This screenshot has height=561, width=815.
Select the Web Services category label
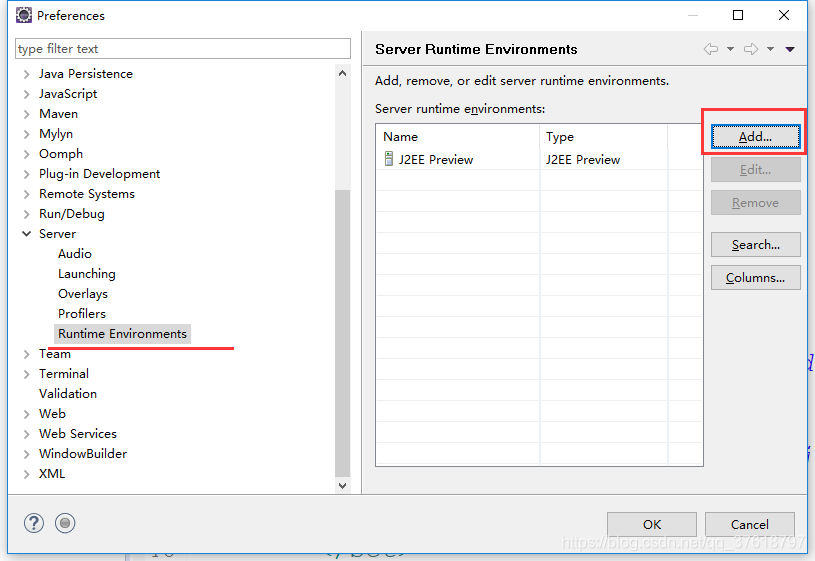(77, 434)
